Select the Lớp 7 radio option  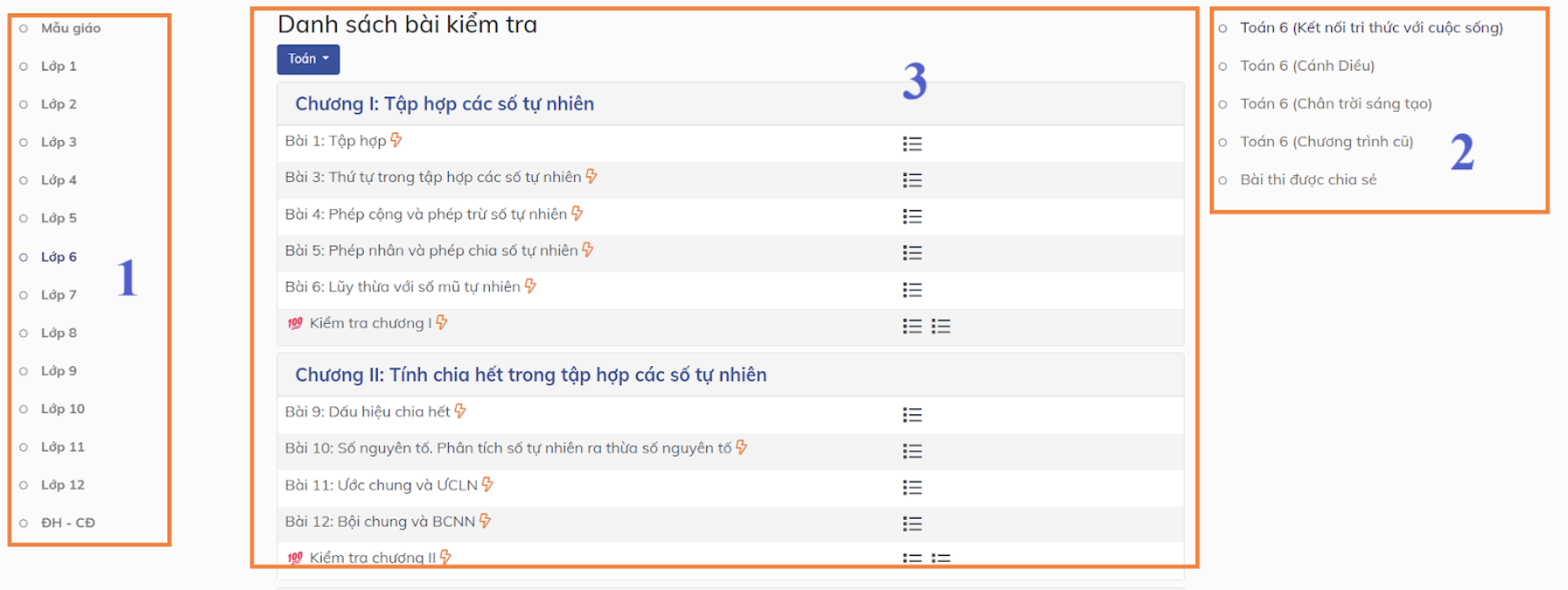click(x=24, y=295)
